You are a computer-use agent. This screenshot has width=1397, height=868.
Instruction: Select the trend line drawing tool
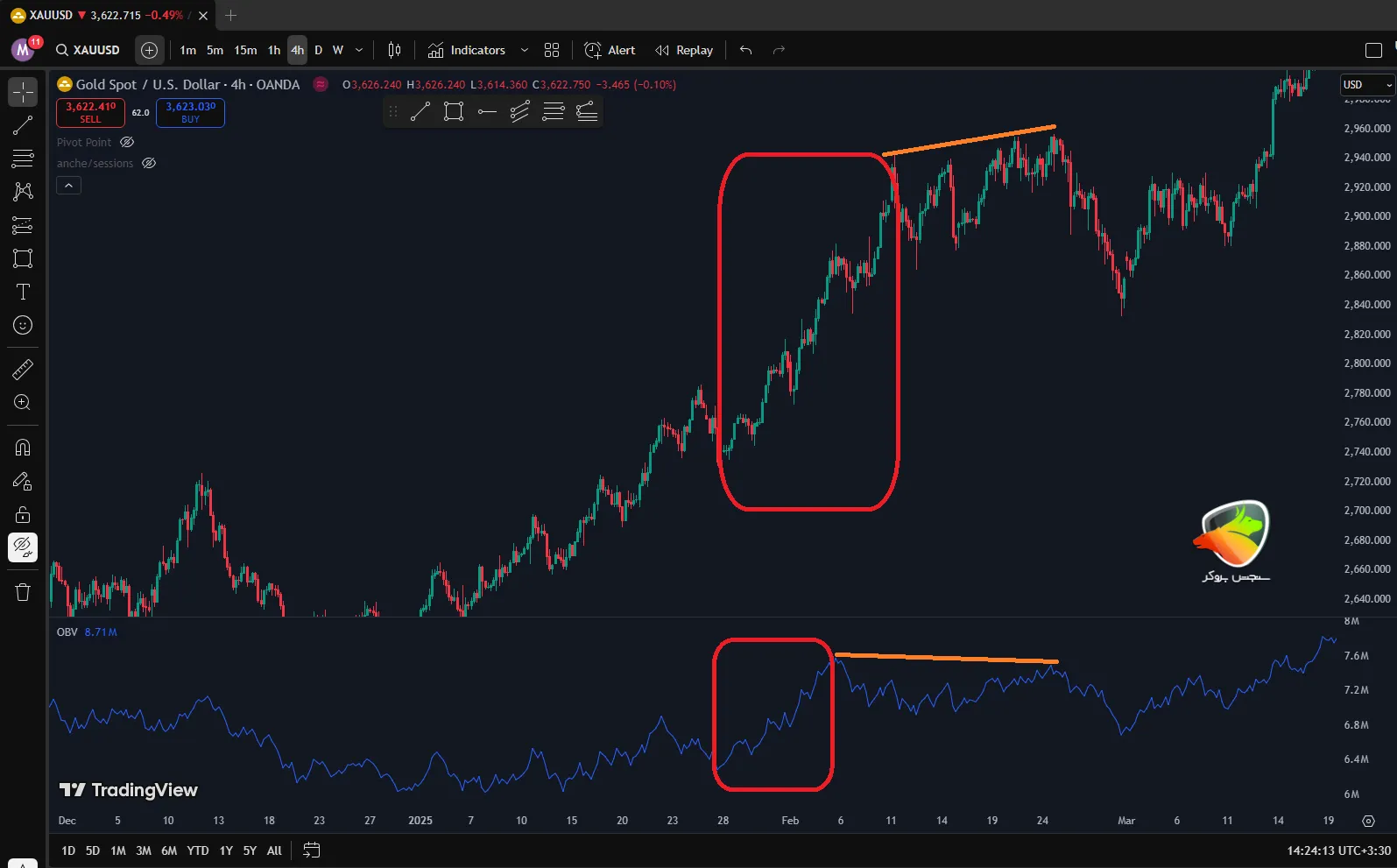click(23, 125)
